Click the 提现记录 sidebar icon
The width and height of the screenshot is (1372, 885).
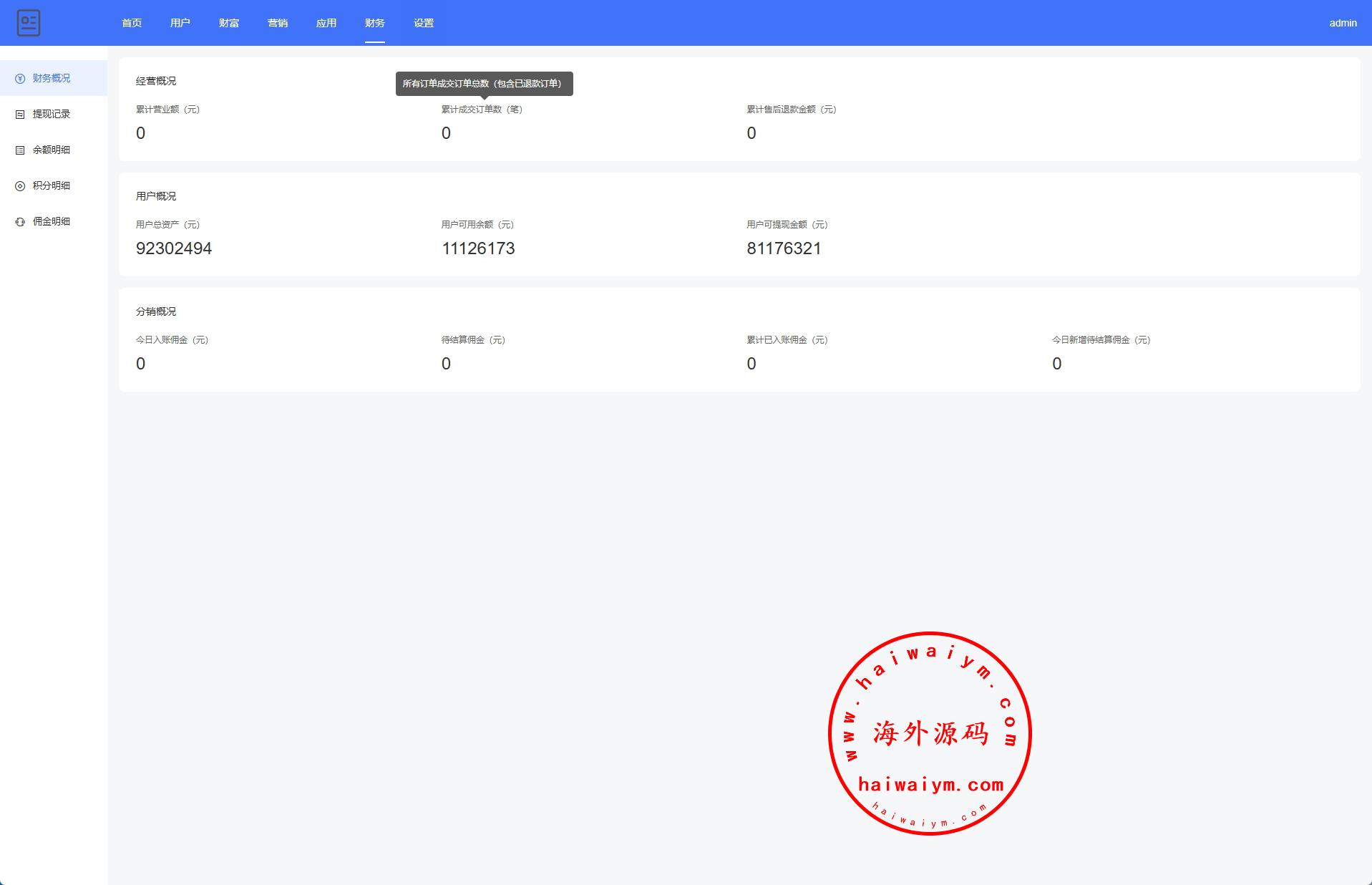20,115
